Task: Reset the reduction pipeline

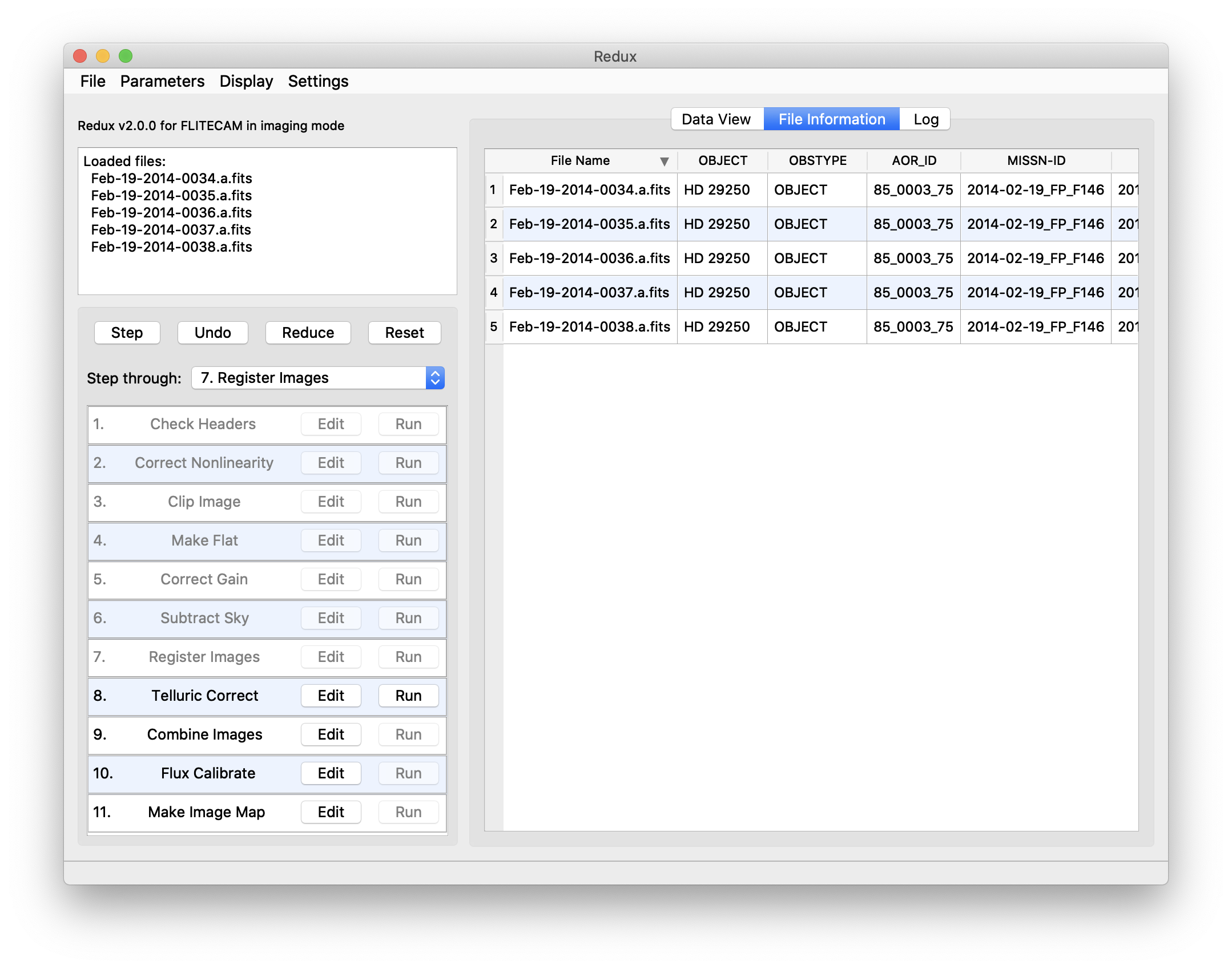Action: 404,332
